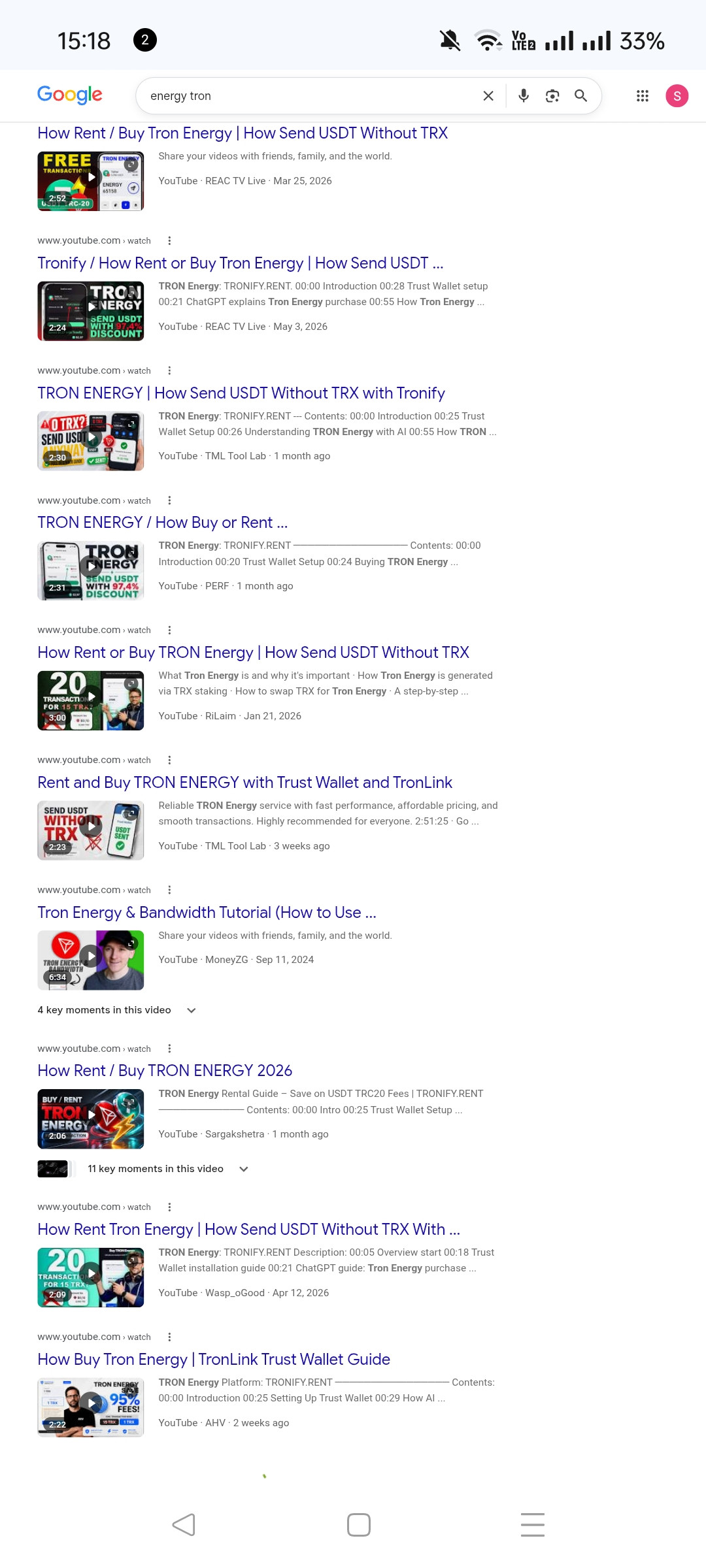Start voice search with microphone icon
The width and height of the screenshot is (706, 1568).
pyautogui.click(x=524, y=96)
